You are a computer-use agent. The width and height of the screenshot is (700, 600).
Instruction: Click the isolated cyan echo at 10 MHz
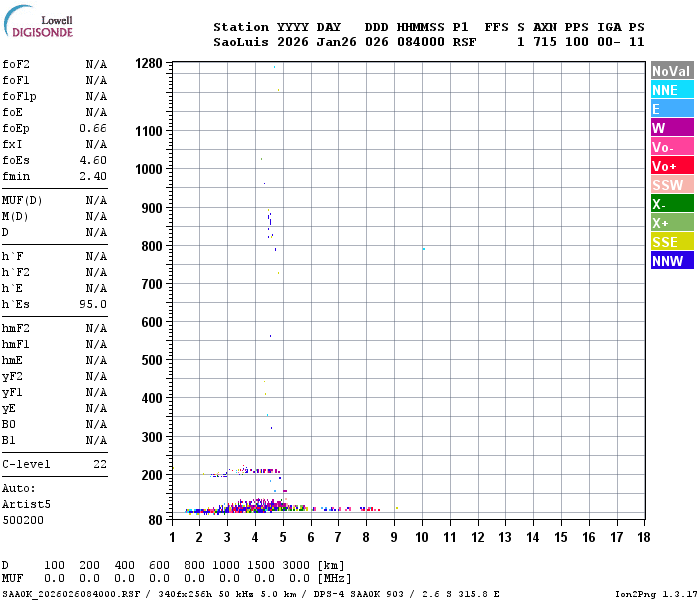[x=424, y=249]
